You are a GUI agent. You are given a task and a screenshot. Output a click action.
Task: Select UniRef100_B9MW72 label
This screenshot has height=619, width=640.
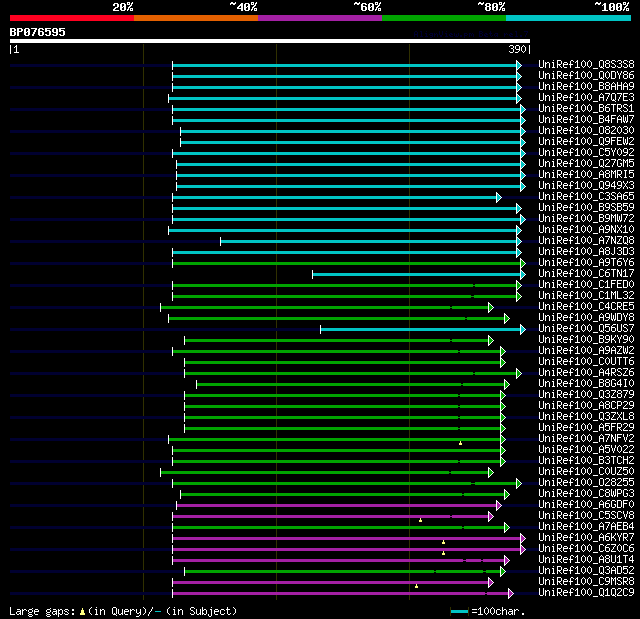click(x=586, y=219)
